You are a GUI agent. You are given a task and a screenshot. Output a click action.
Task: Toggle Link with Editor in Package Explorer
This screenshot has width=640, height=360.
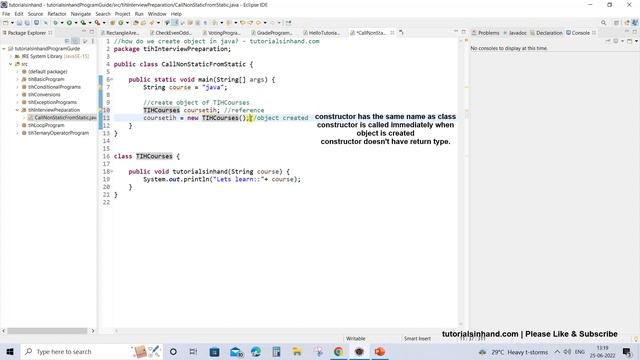(76, 41)
